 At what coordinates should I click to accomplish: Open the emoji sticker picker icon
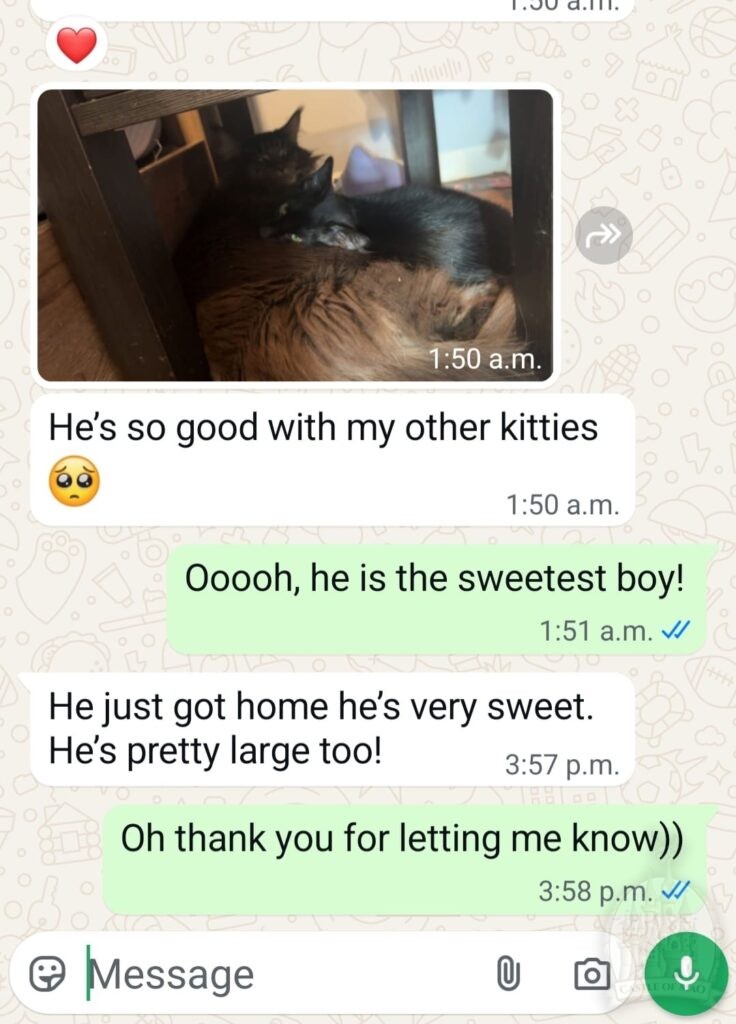48,974
